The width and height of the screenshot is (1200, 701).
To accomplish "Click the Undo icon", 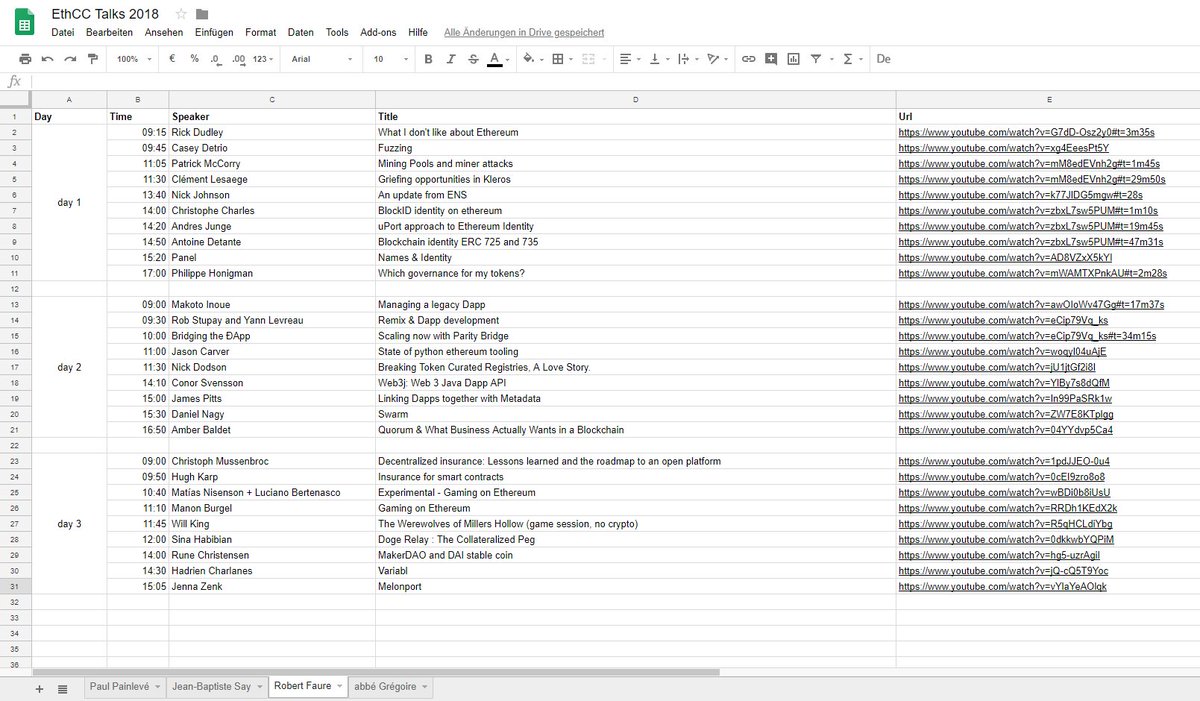I will (50, 59).
